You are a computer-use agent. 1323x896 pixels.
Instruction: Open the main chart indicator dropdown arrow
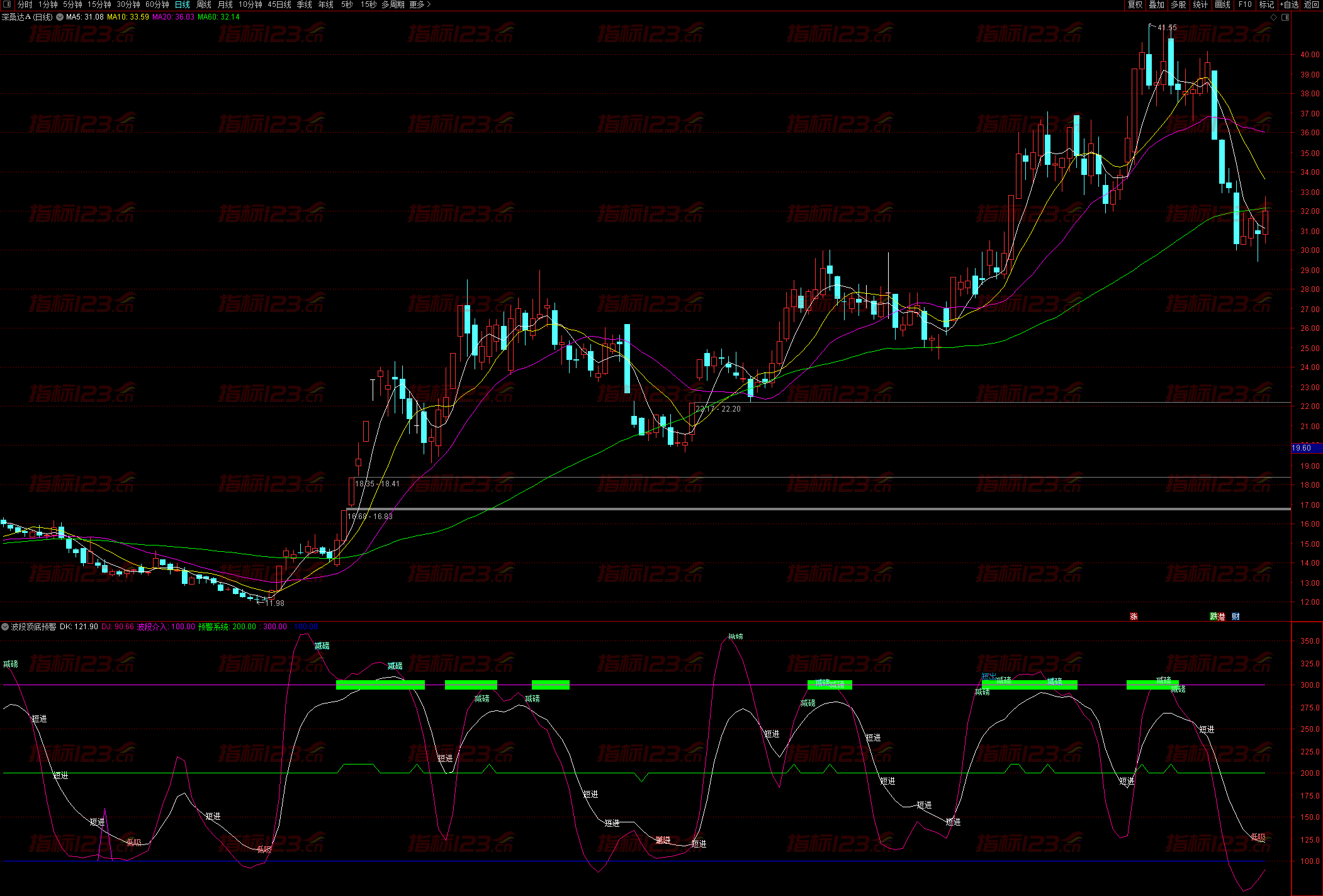click(x=60, y=17)
